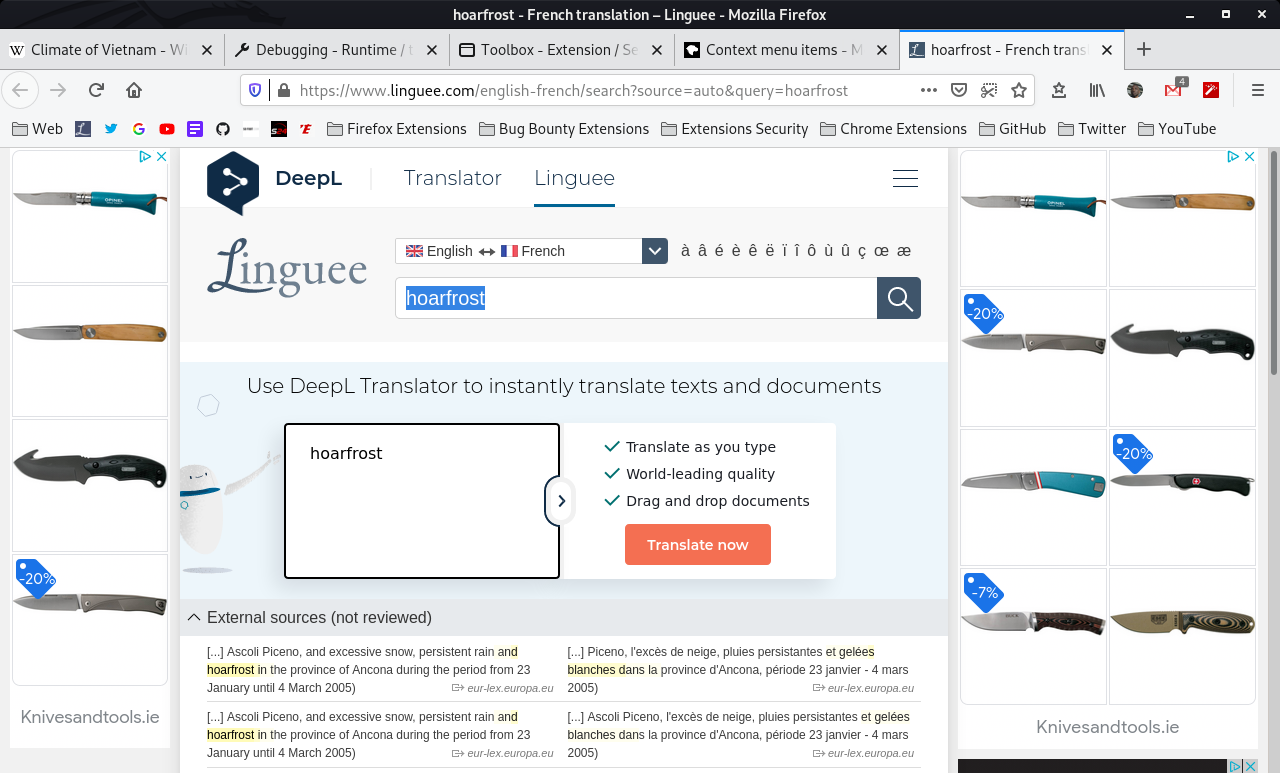Click the hoarfrost search input field

tap(636, 298)
